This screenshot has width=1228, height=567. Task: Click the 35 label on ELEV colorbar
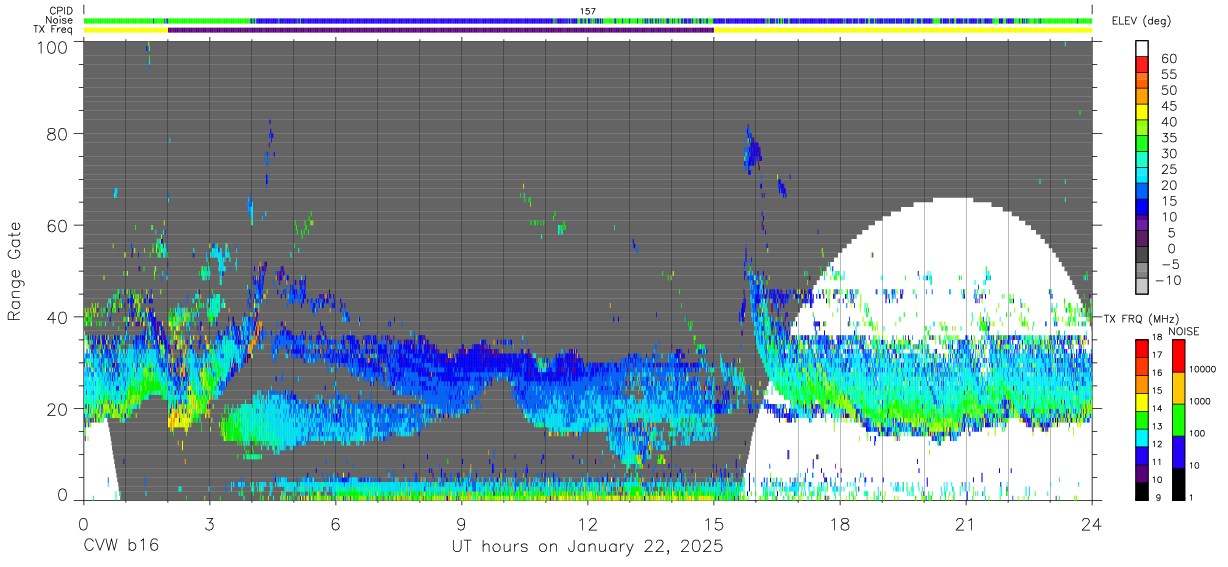1169,138
